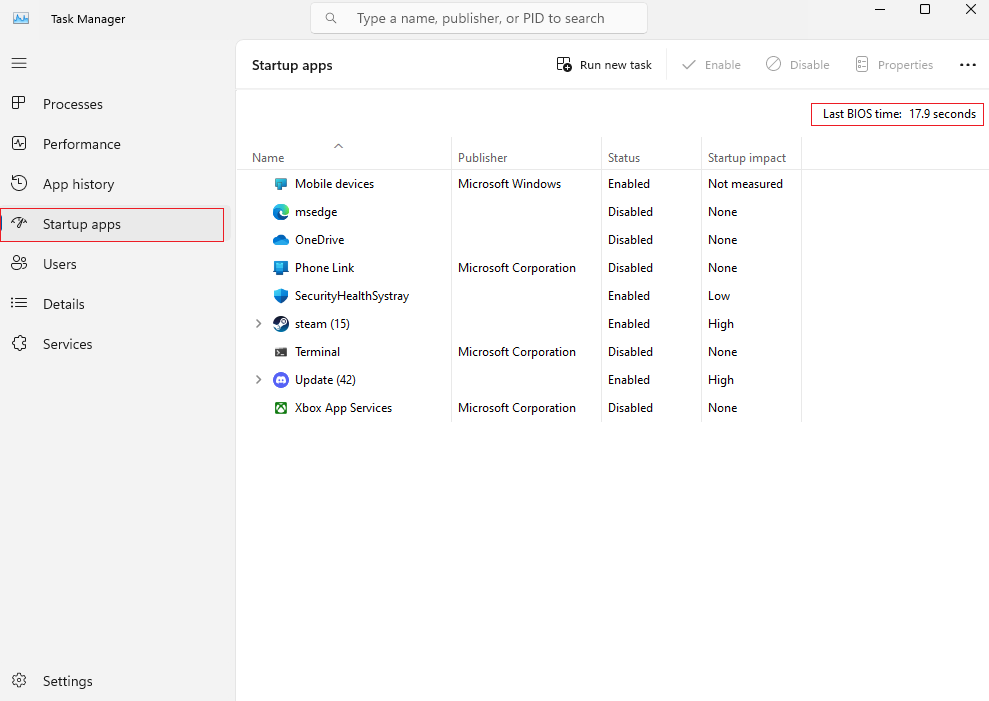The width and height of the screenshot is (989, 701).
Task: Click the search magnifier icon
Action: tap(331, 18)
